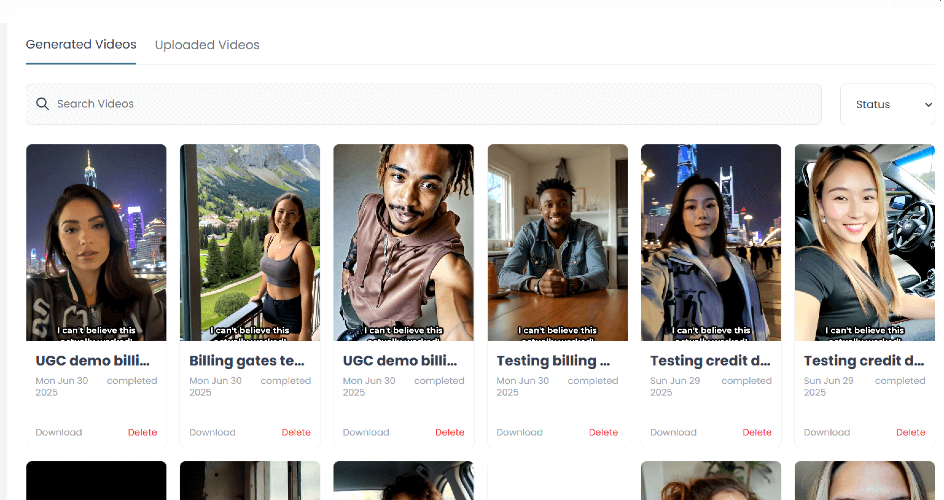This screenshot has height=500, width=944.
Task: Open the thumbnail of woman on mountain balcony
Action: [250, 242]
